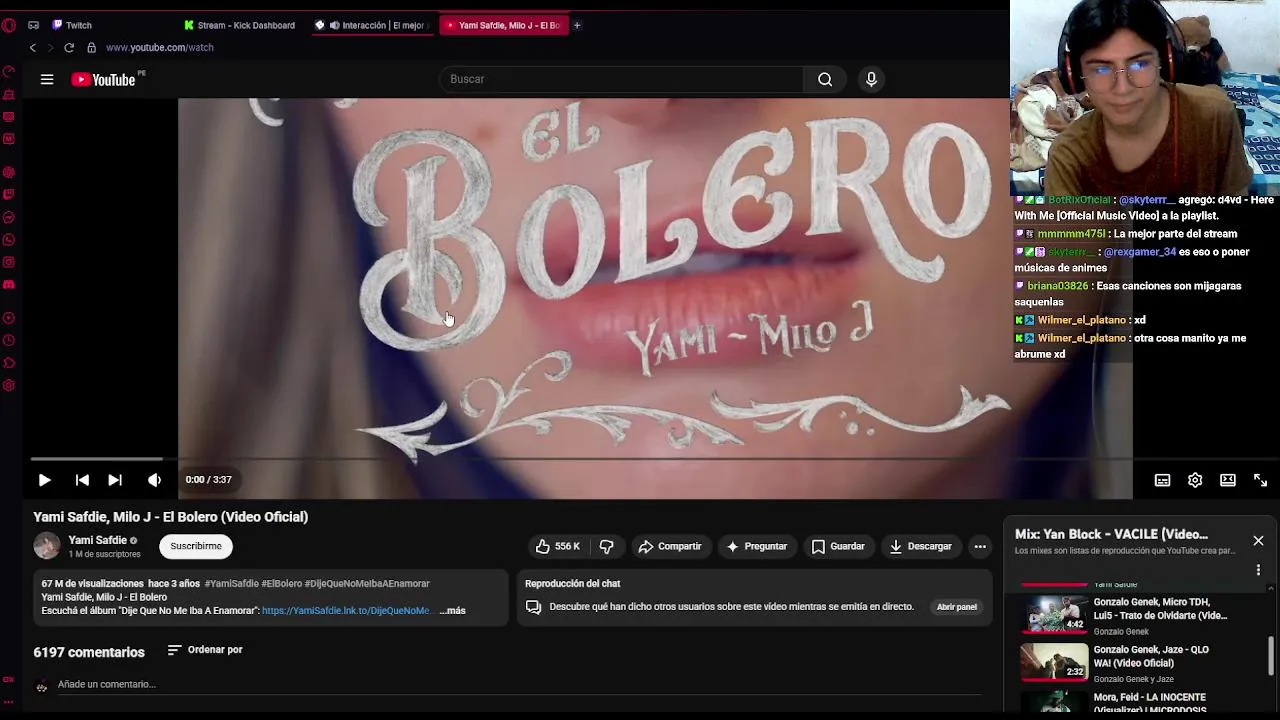
Task: Open the #YamiSafdie hashtag link
Action: pyautogui.click(x=231, y=584)
